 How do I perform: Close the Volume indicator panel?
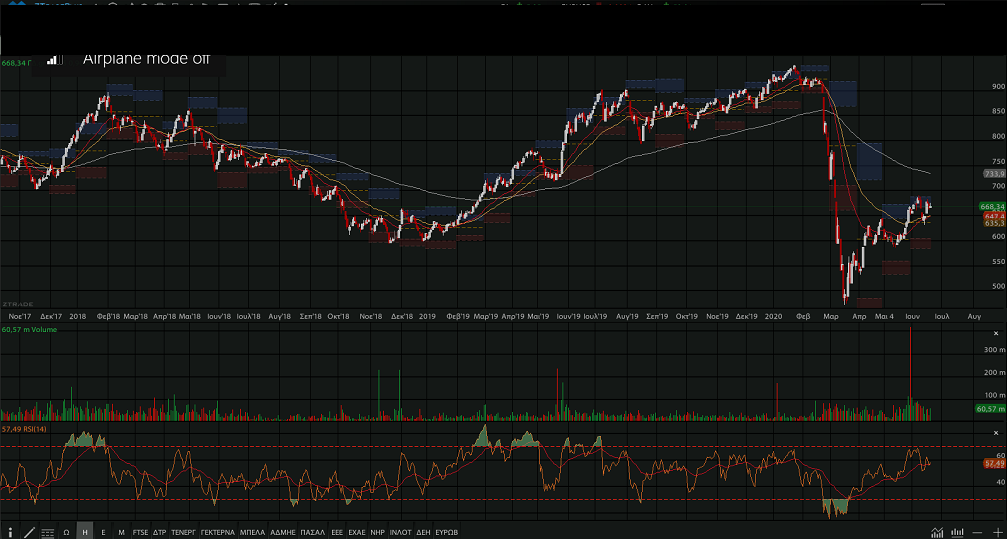tap(994, 332)
